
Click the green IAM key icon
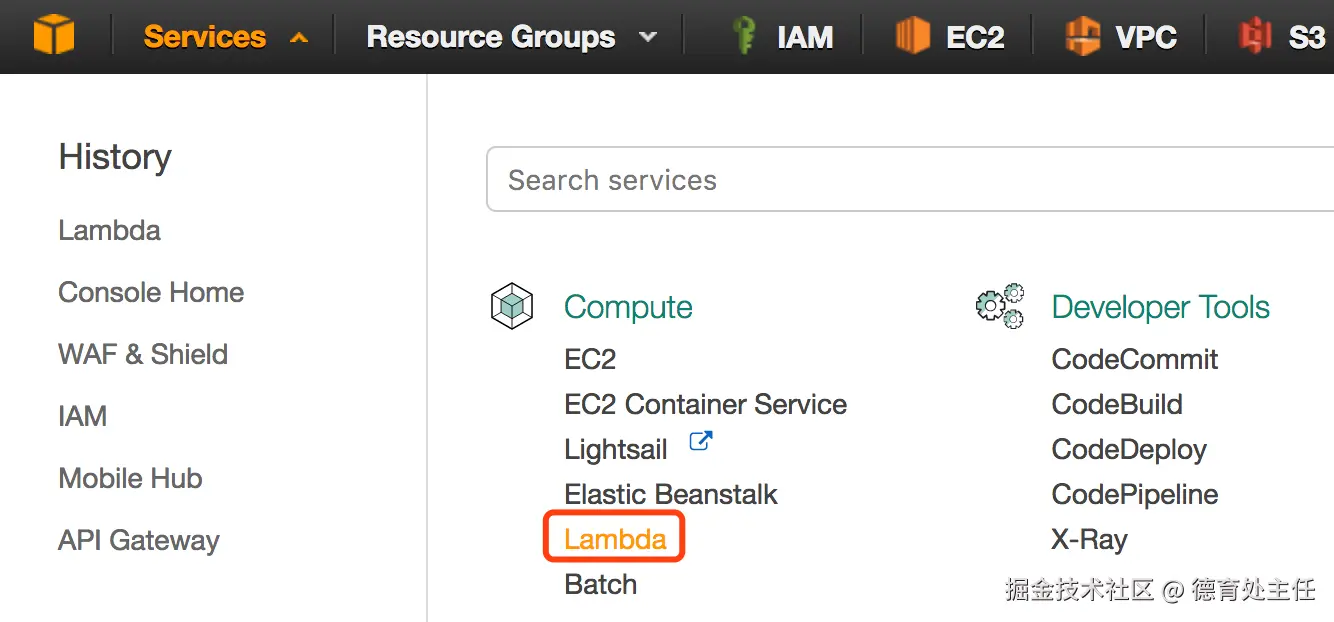point(744,36)
